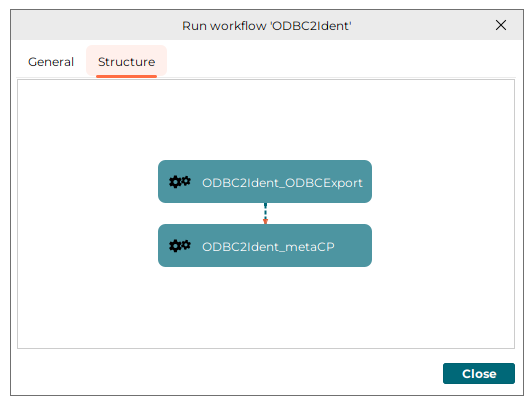This screenshot has width=532, height=409.
Task: Click the dialog title 'Run workflow ODBC2Ident'
Action: pos(267,26)
